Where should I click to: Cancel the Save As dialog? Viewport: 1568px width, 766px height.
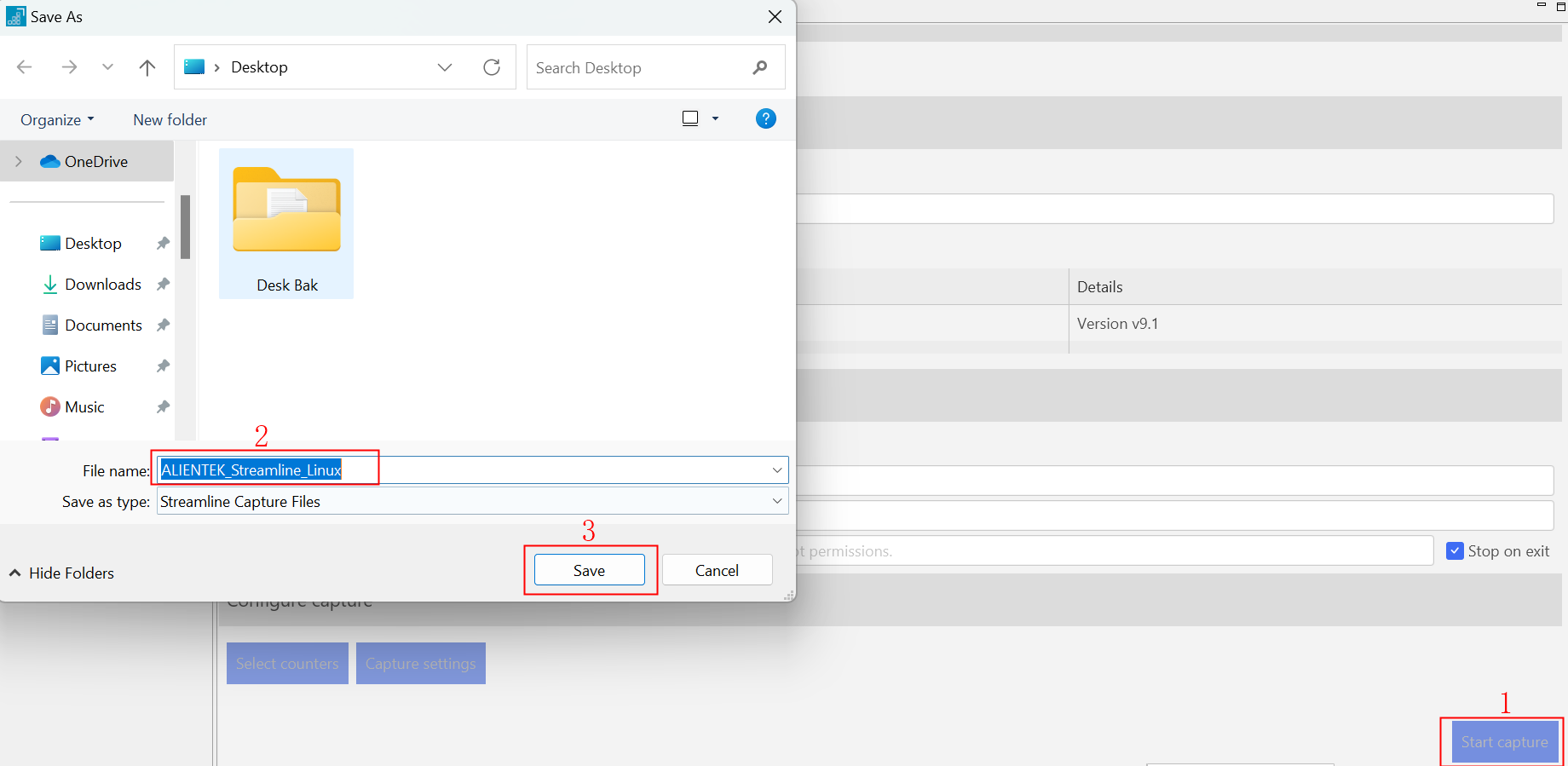pos(717,570)
